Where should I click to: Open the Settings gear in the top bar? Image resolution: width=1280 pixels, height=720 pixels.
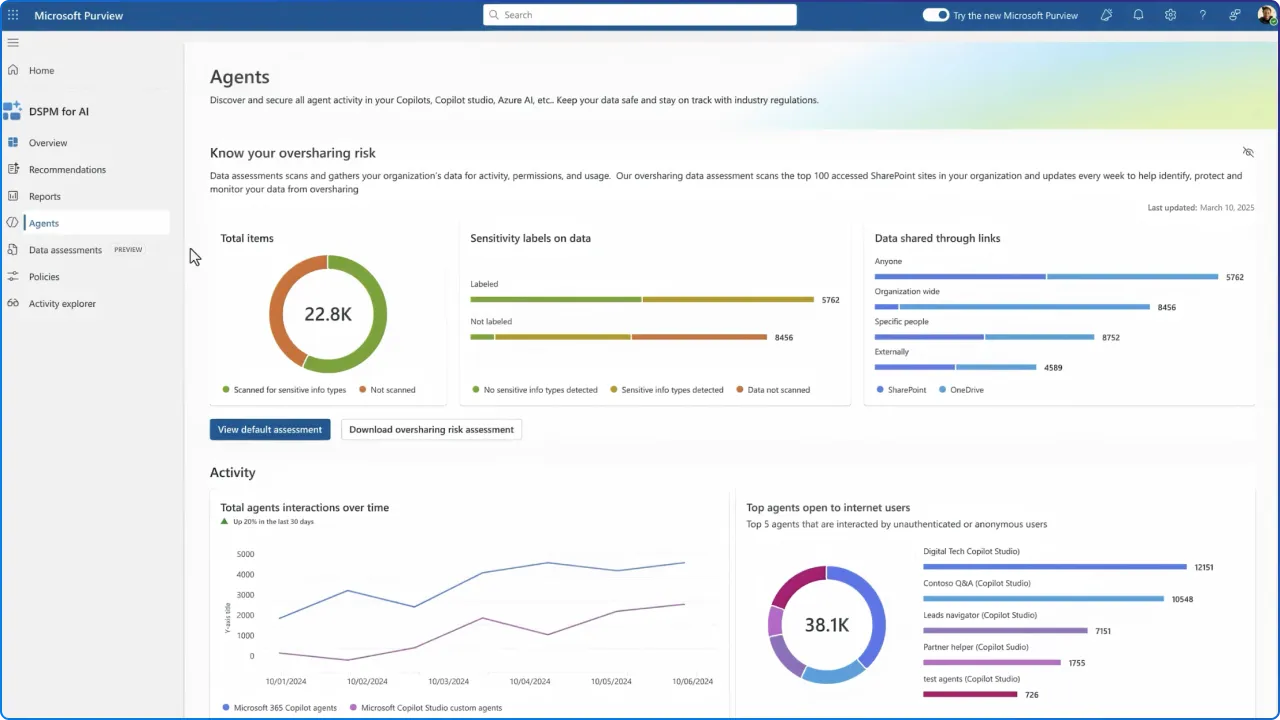pyautogui.click(x=1170, y=15)
